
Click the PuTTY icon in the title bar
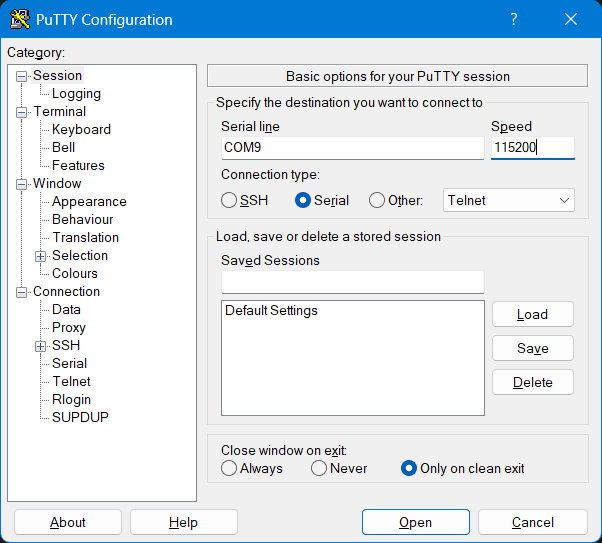pyautogui.click(x=20, y=19)
